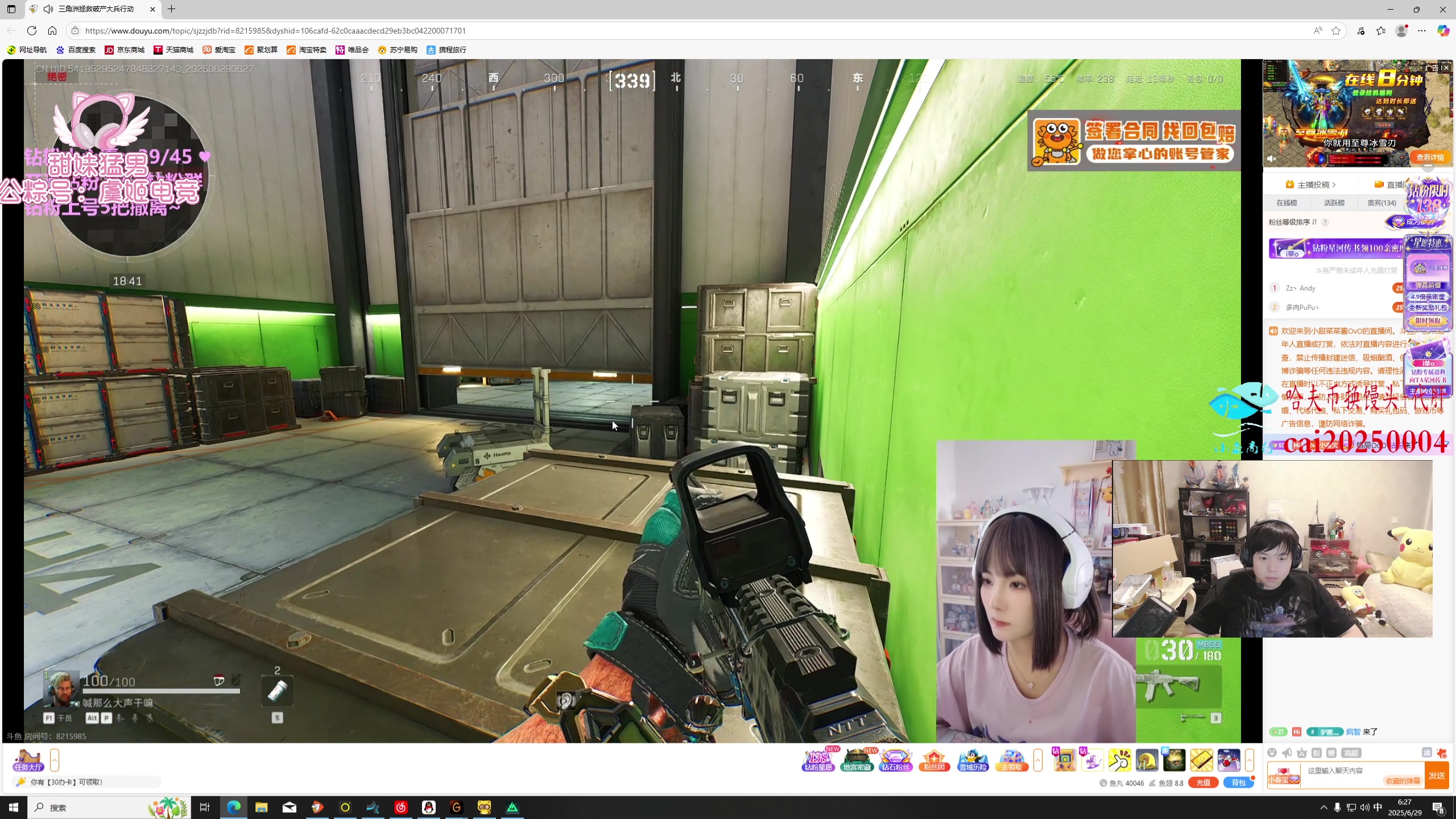Image resolution: width=1456 pixels, height=819 pixels.
Task: Select viewer Zz丶Andy in ranking
Action: tap(1301, 288)
